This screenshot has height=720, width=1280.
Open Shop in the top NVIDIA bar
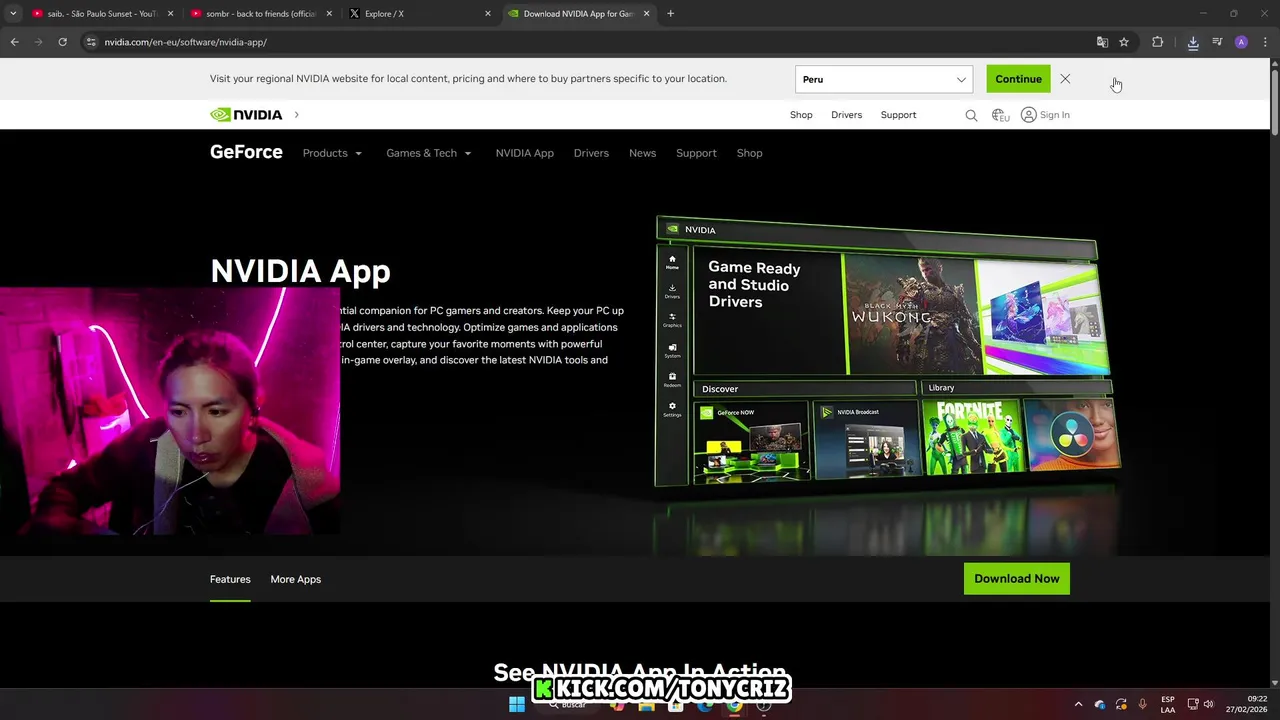(801, 115)
